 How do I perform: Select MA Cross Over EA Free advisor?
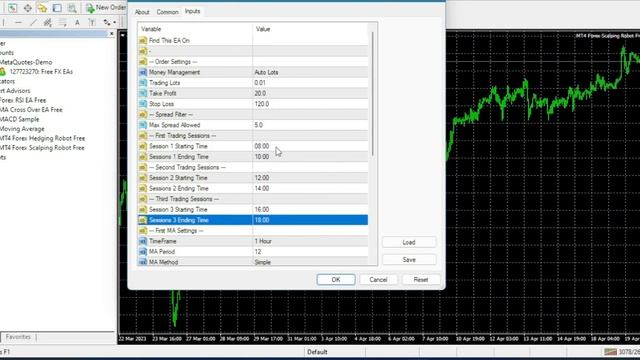pos(31,109)
